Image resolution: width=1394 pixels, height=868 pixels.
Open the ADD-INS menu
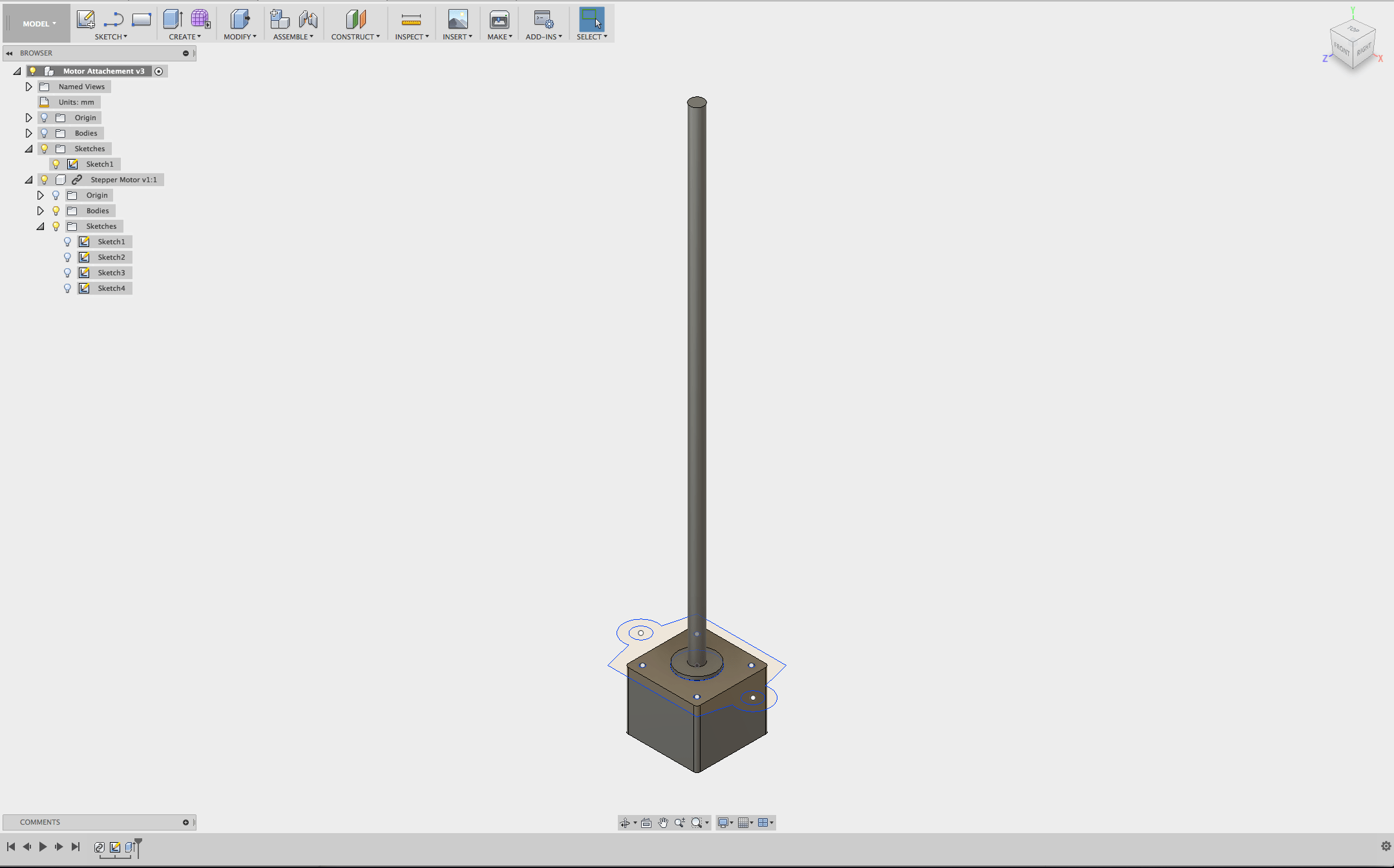point(544,37)
